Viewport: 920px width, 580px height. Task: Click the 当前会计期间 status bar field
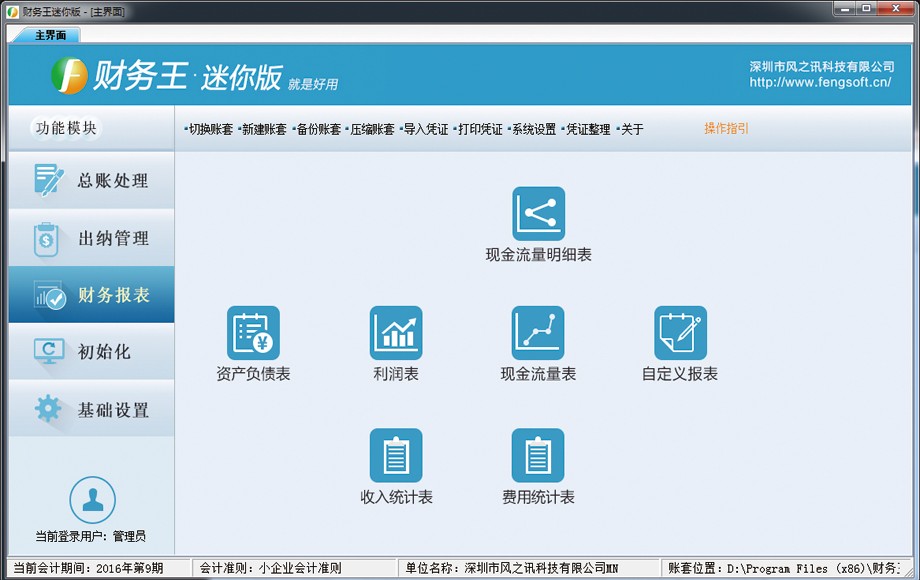click(x=90, y=568)
